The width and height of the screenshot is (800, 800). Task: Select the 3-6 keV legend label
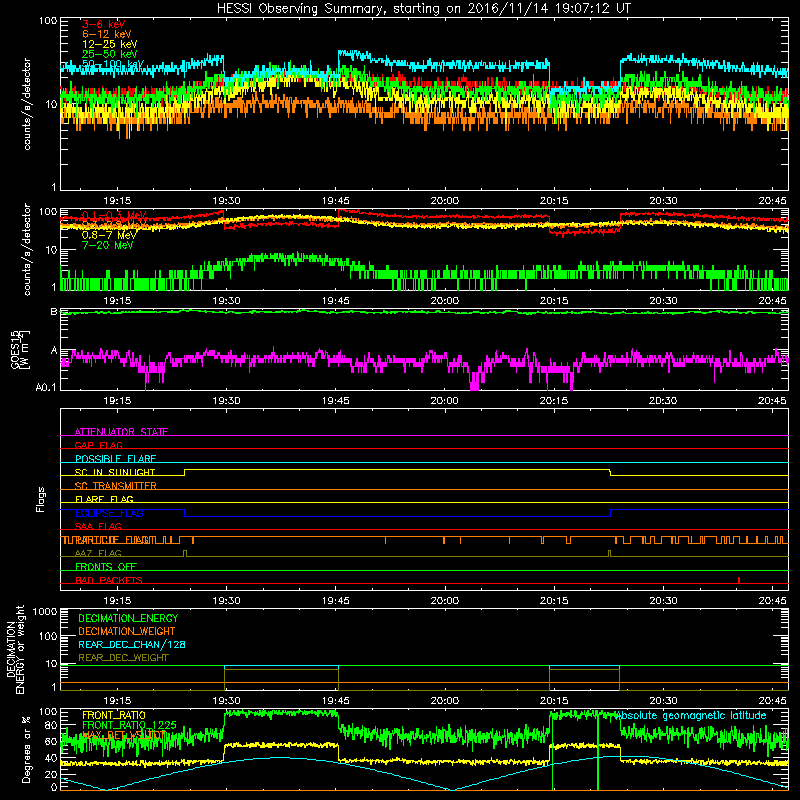pos(103,24)
